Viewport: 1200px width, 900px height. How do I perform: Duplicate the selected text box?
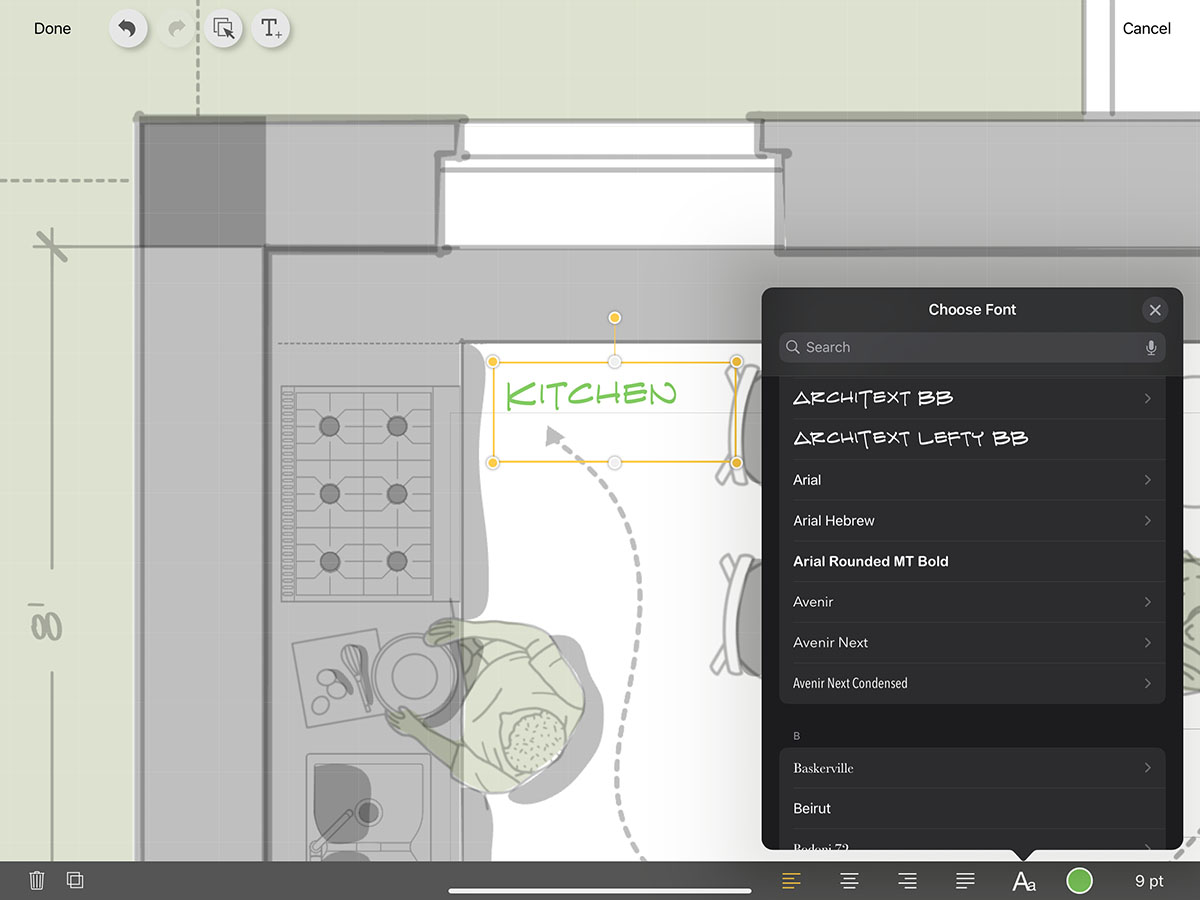pyautogui.click(x=75, y=880)
